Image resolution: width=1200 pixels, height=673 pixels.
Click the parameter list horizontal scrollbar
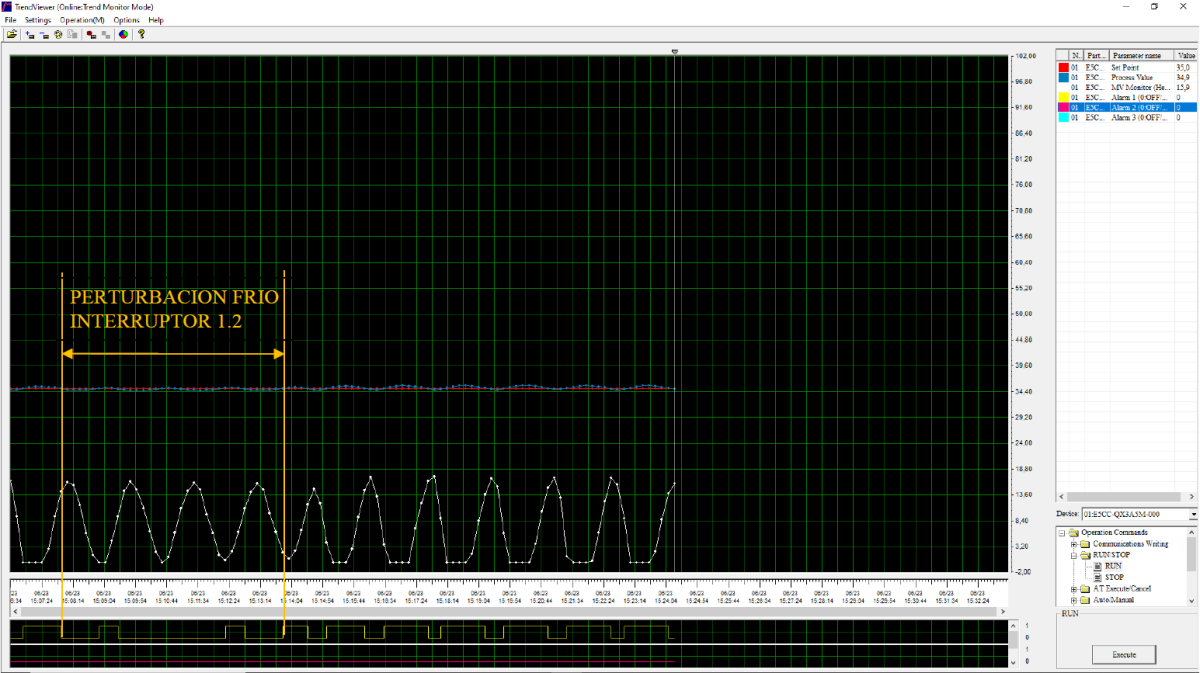pos(1127,497)
